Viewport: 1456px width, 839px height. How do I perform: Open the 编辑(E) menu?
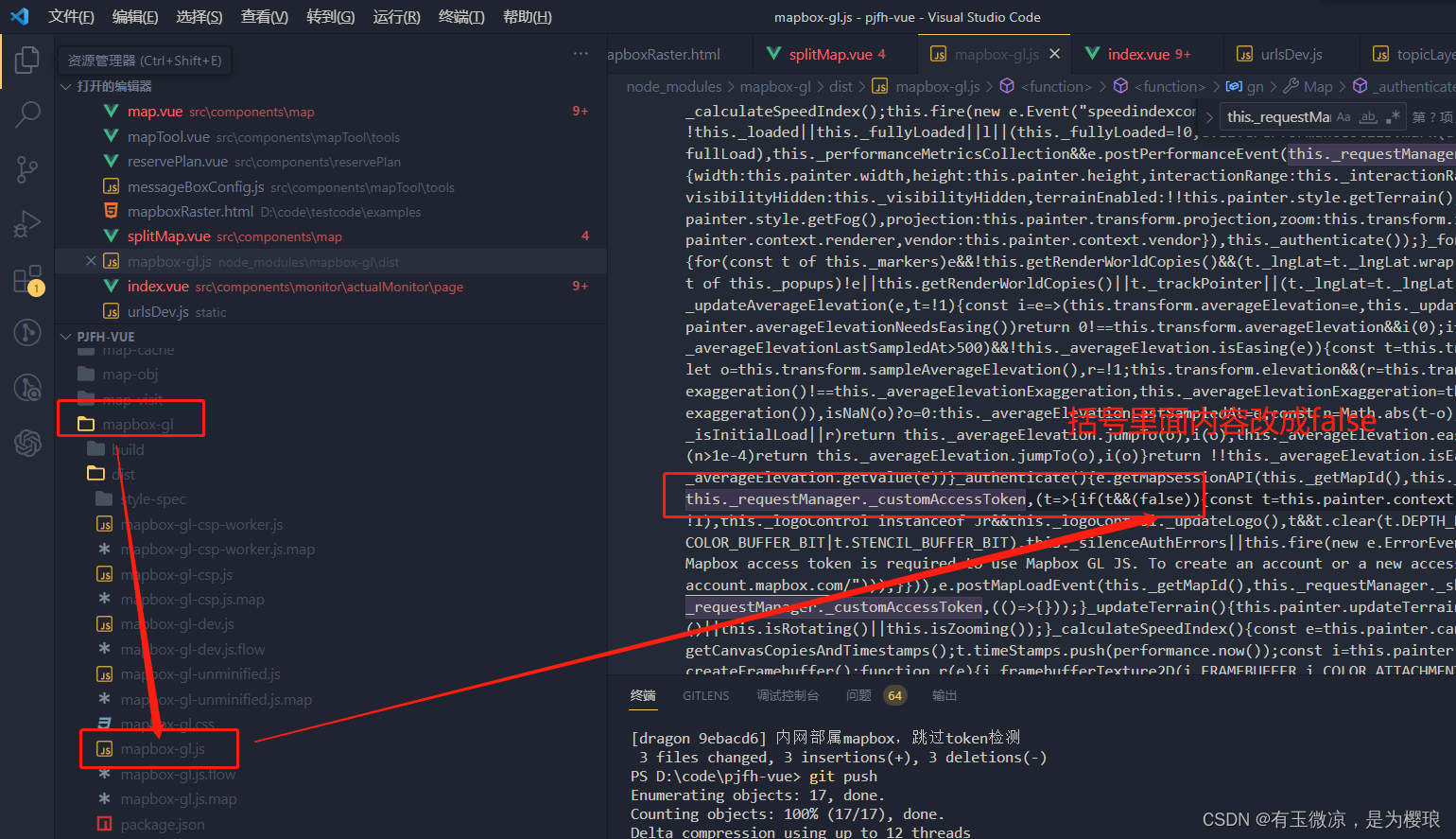135,17
